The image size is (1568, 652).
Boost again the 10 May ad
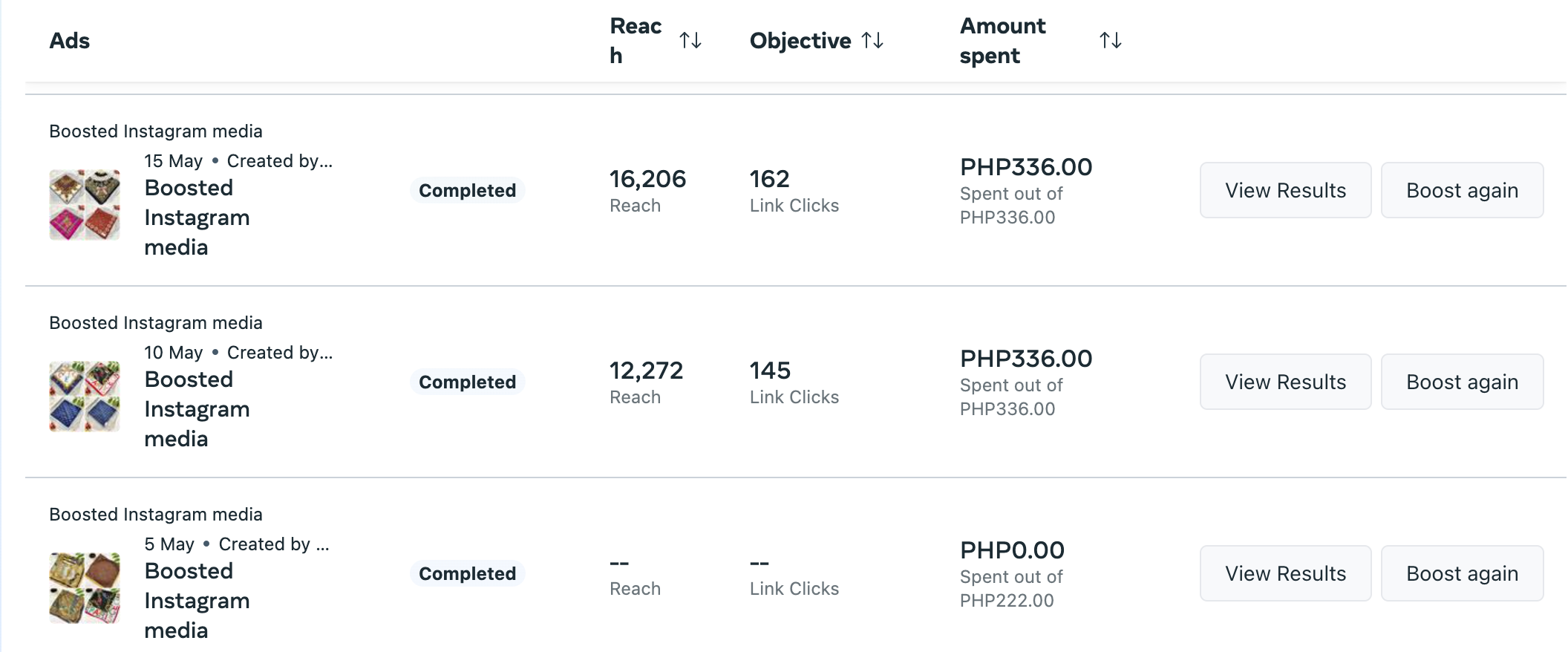1462,382
